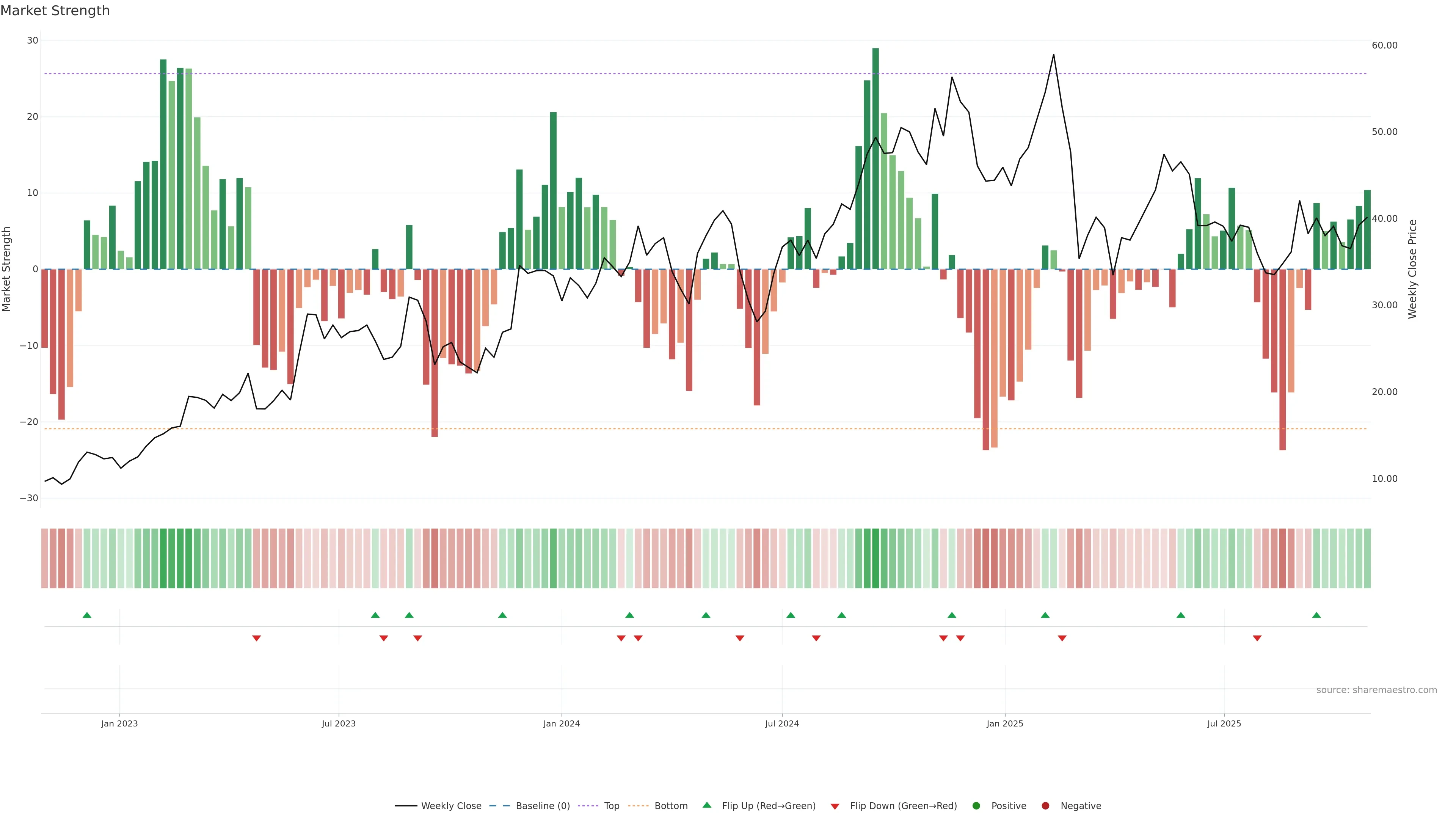This screenshot has width=1456, height=819.
Task: Click first flip-up triangle before Jan 2023
Action: [x=87, y=615]
